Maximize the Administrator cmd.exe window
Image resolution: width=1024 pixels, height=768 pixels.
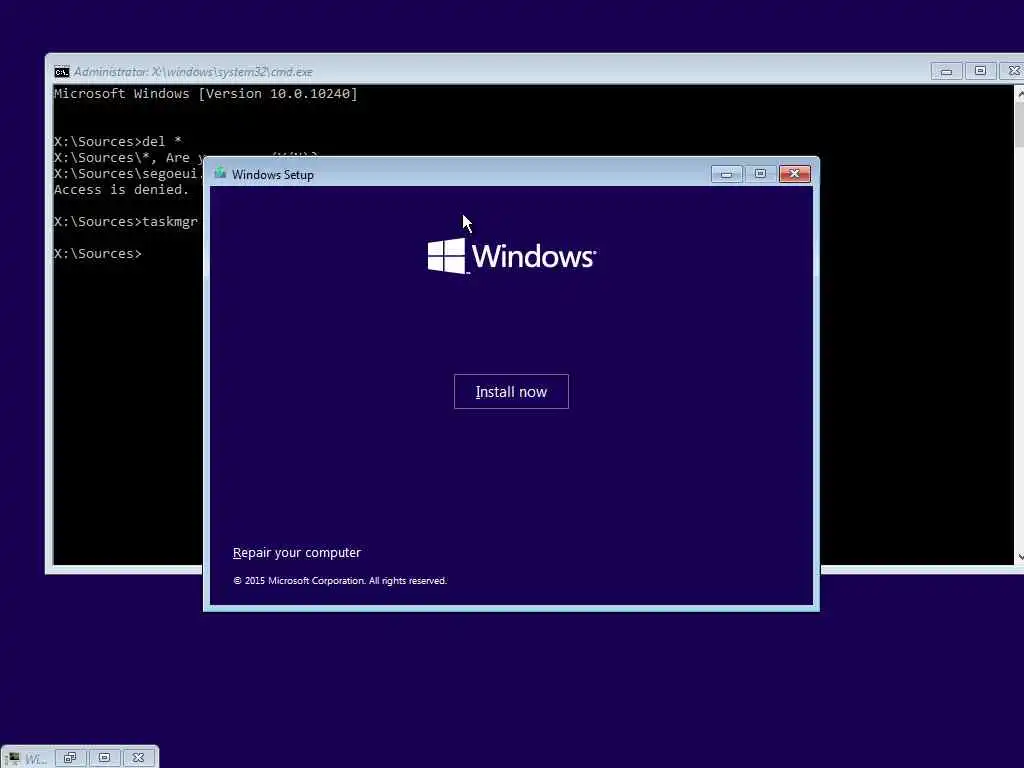point(980,71)
